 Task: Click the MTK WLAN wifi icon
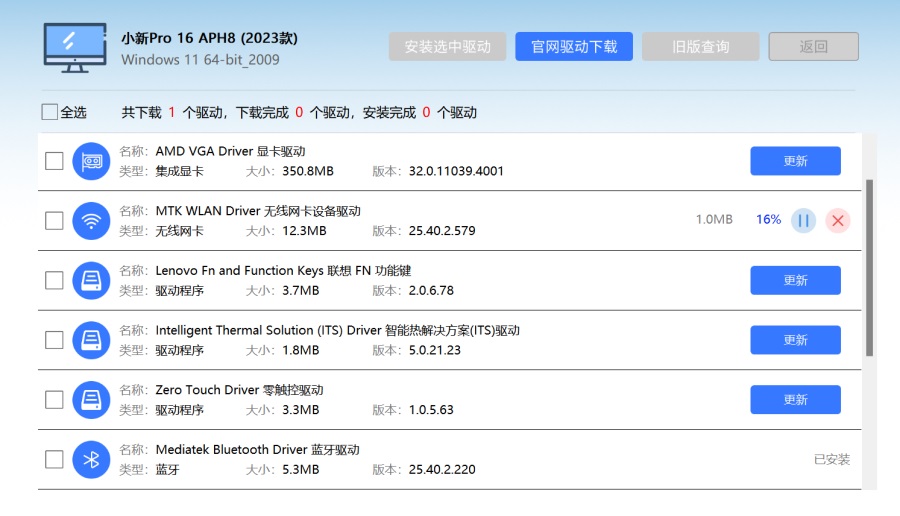[x=91, y=221]
